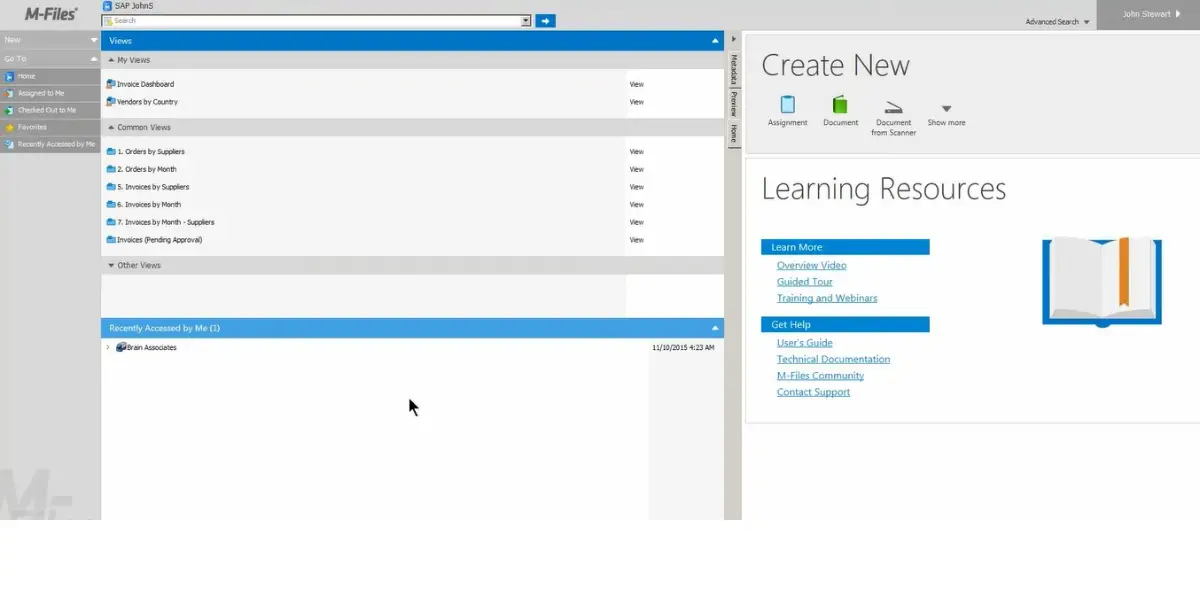Create a new Document

point(840,110)
